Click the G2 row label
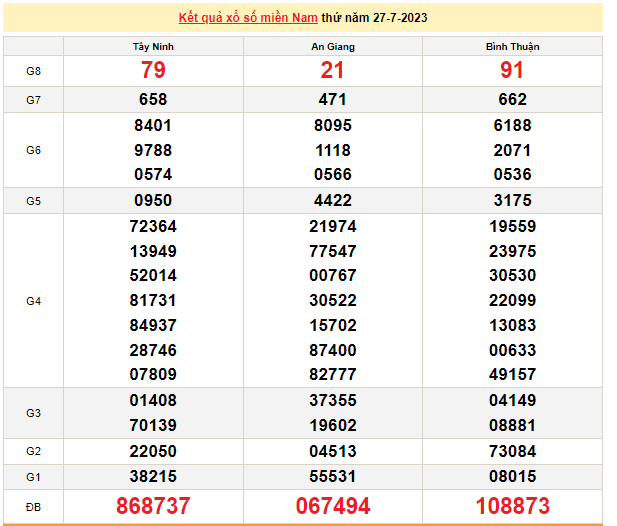The height and width of the screenshot is (526, 617). [x=33, y=451]
